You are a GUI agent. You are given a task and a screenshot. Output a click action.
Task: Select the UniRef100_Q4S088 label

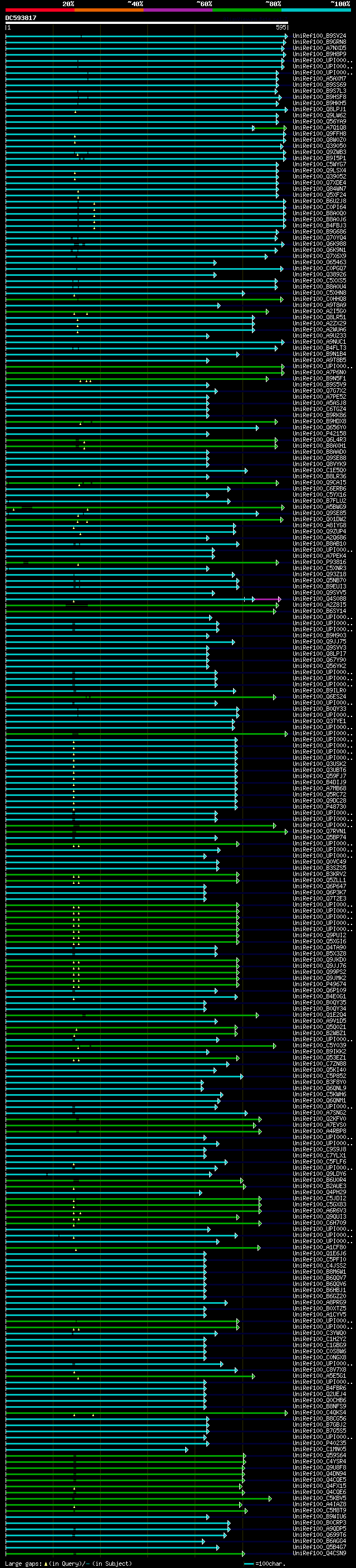coord(319,599)
